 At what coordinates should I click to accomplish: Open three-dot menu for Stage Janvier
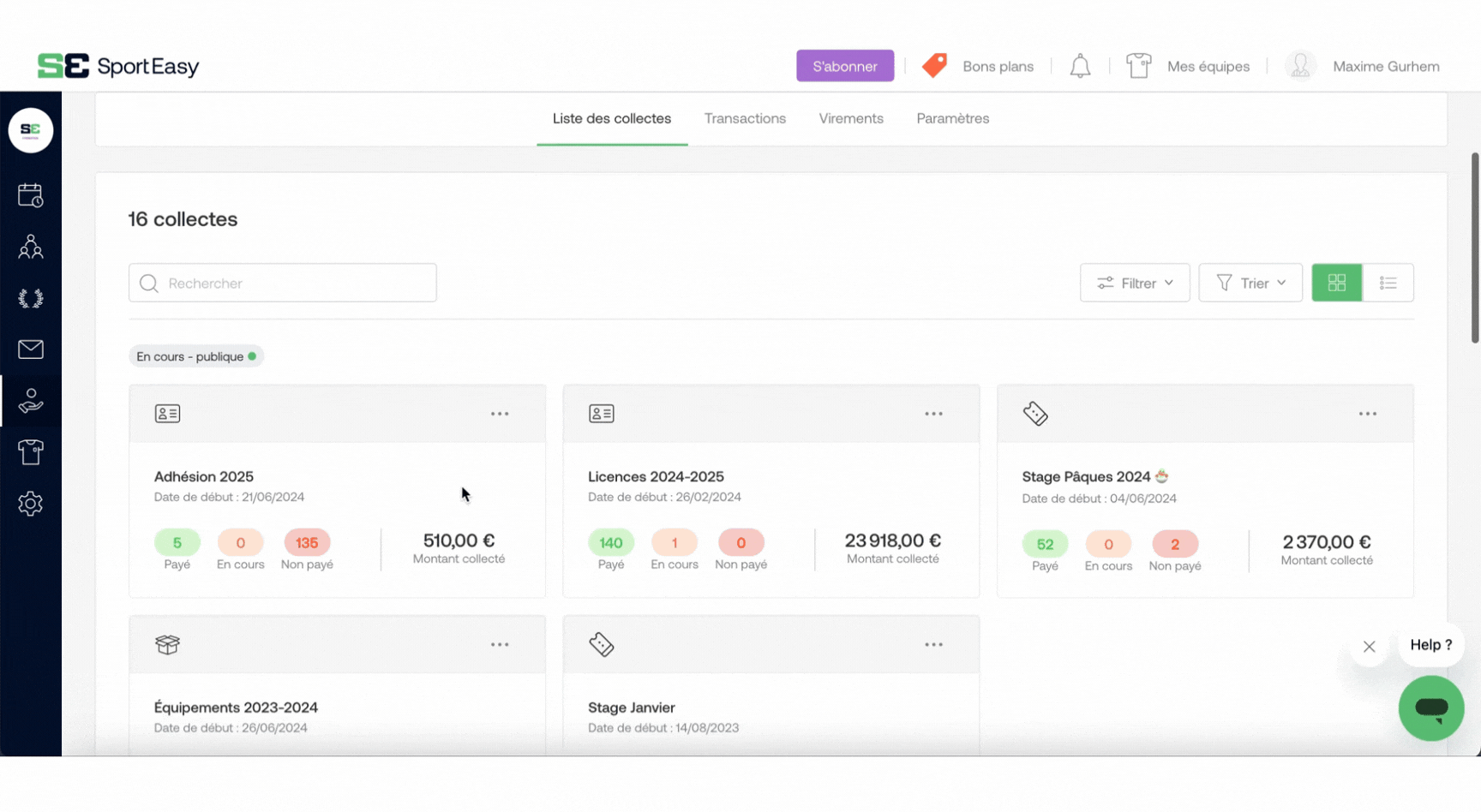(933, 645)
